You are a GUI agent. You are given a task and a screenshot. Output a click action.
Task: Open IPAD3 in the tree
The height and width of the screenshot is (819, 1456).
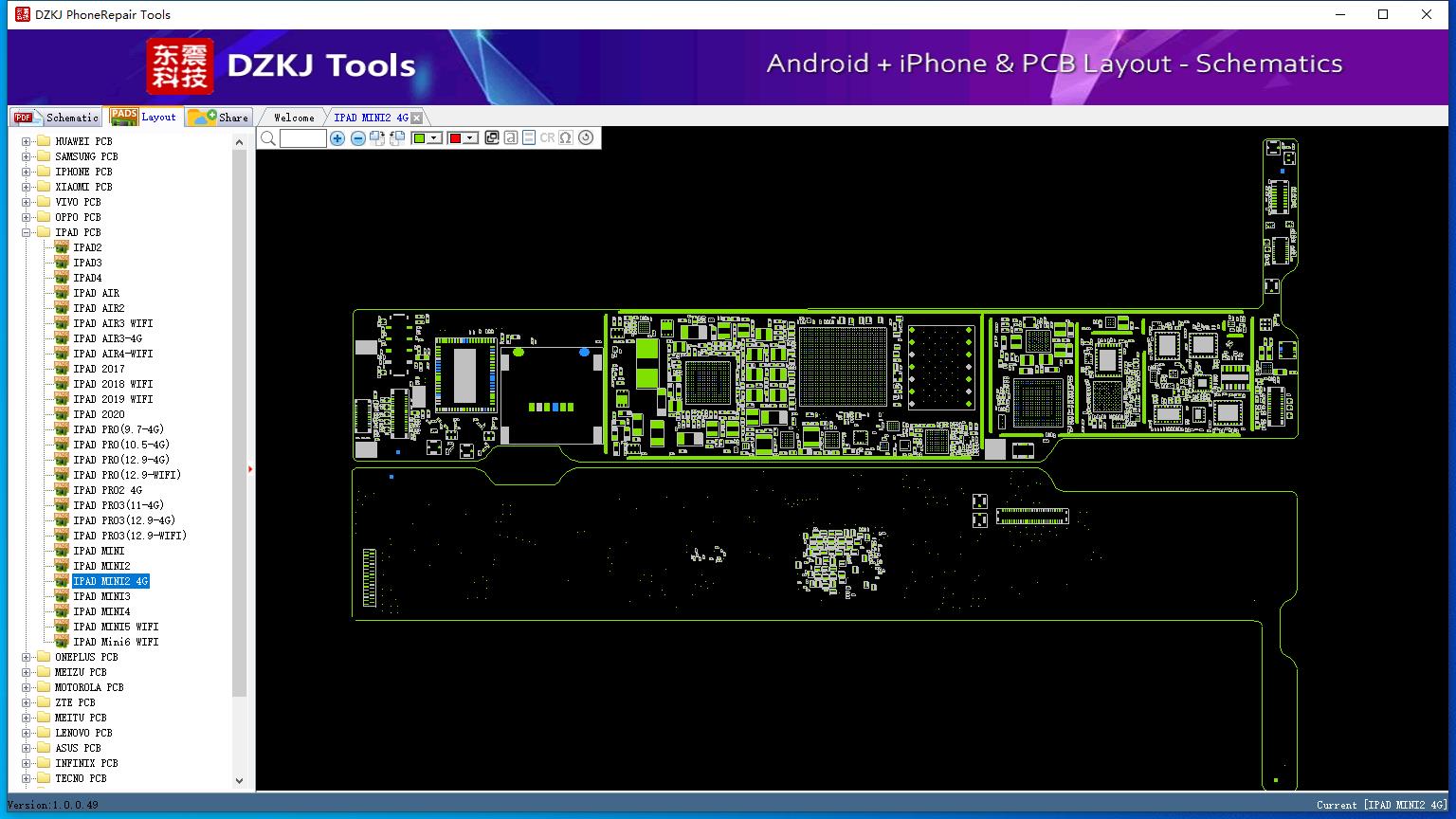(x=87, y=263)
